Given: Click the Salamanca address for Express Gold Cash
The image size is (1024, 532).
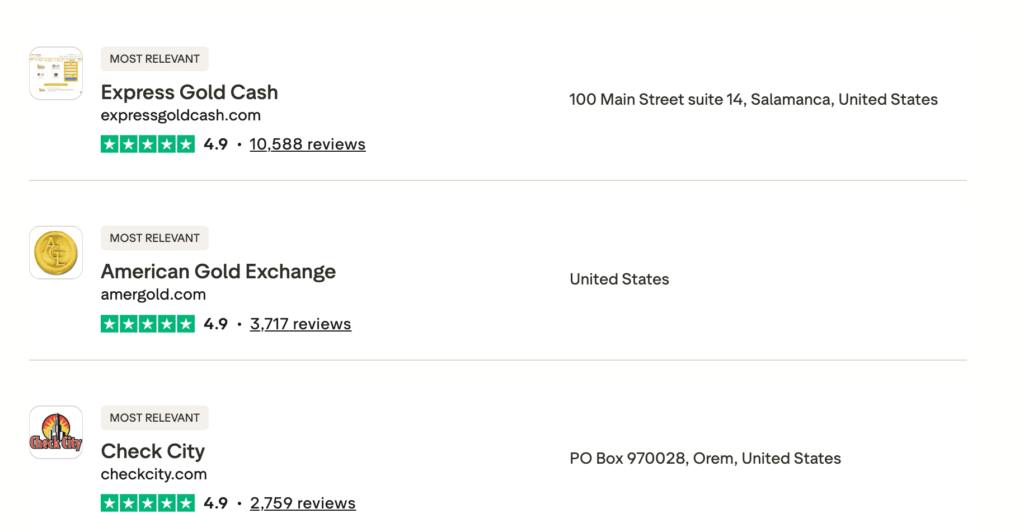Looking at the screenshot, I should 753,100.
